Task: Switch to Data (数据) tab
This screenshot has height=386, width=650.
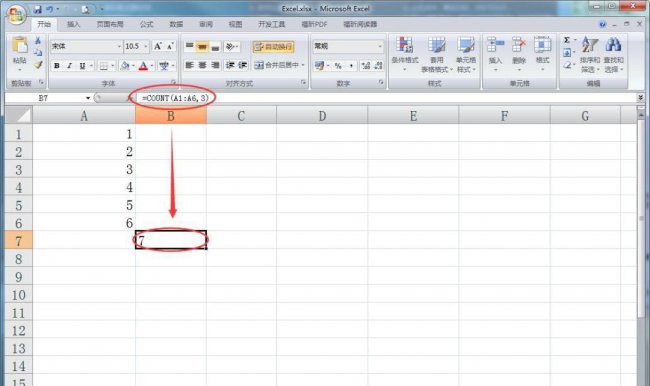Action: (176, 24)
